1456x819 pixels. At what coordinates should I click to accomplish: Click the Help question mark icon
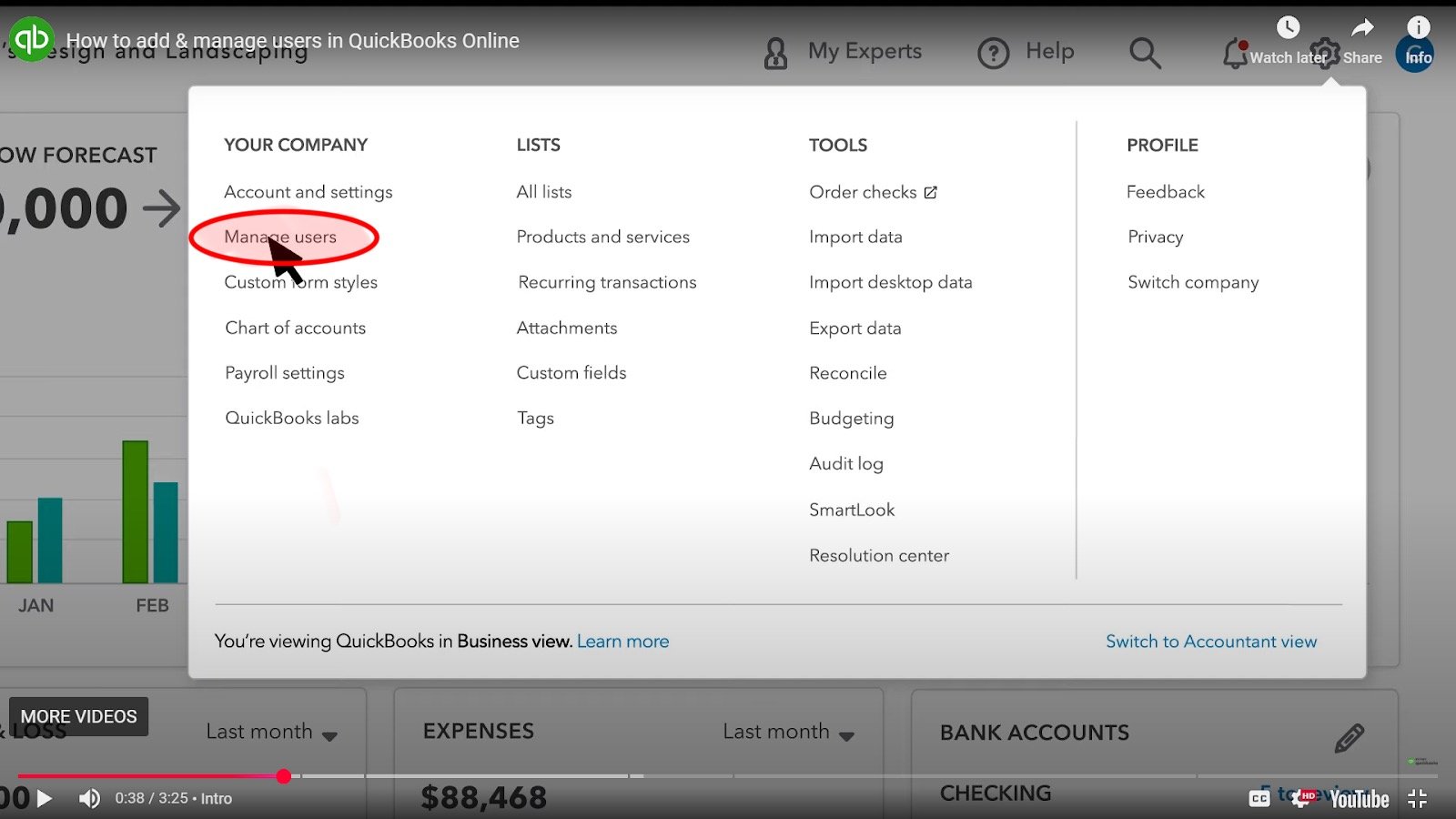[x=993, y=54]
